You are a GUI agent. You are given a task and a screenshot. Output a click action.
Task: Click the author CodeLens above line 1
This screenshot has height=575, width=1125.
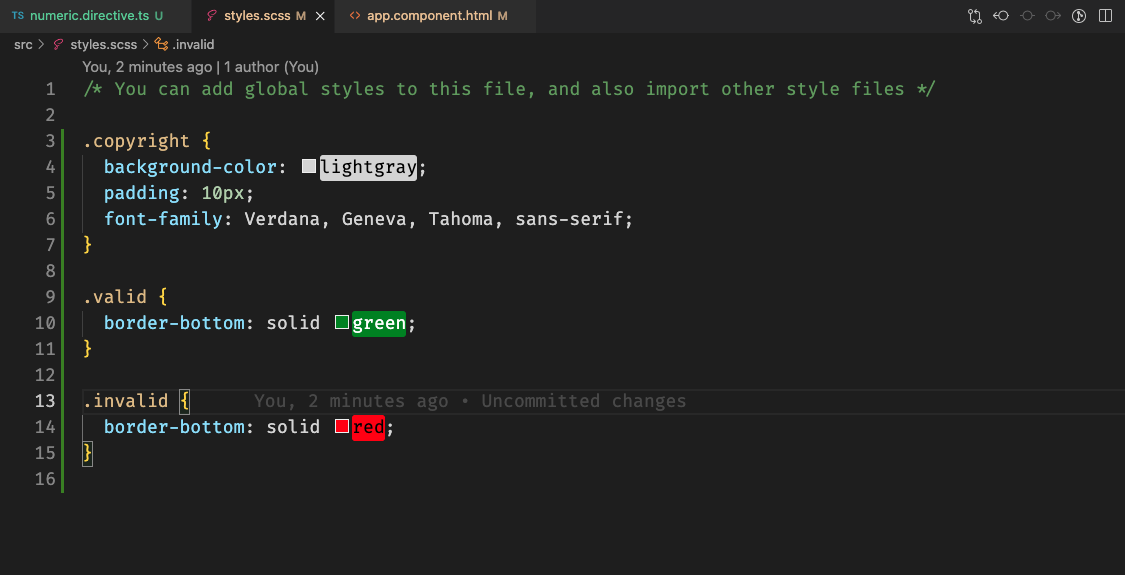[x=200, y=67]
